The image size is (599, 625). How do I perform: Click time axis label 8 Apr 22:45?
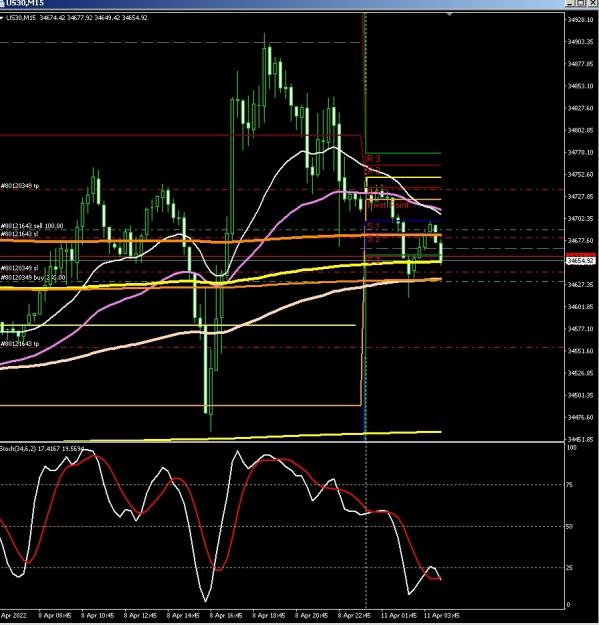(354, 615)
